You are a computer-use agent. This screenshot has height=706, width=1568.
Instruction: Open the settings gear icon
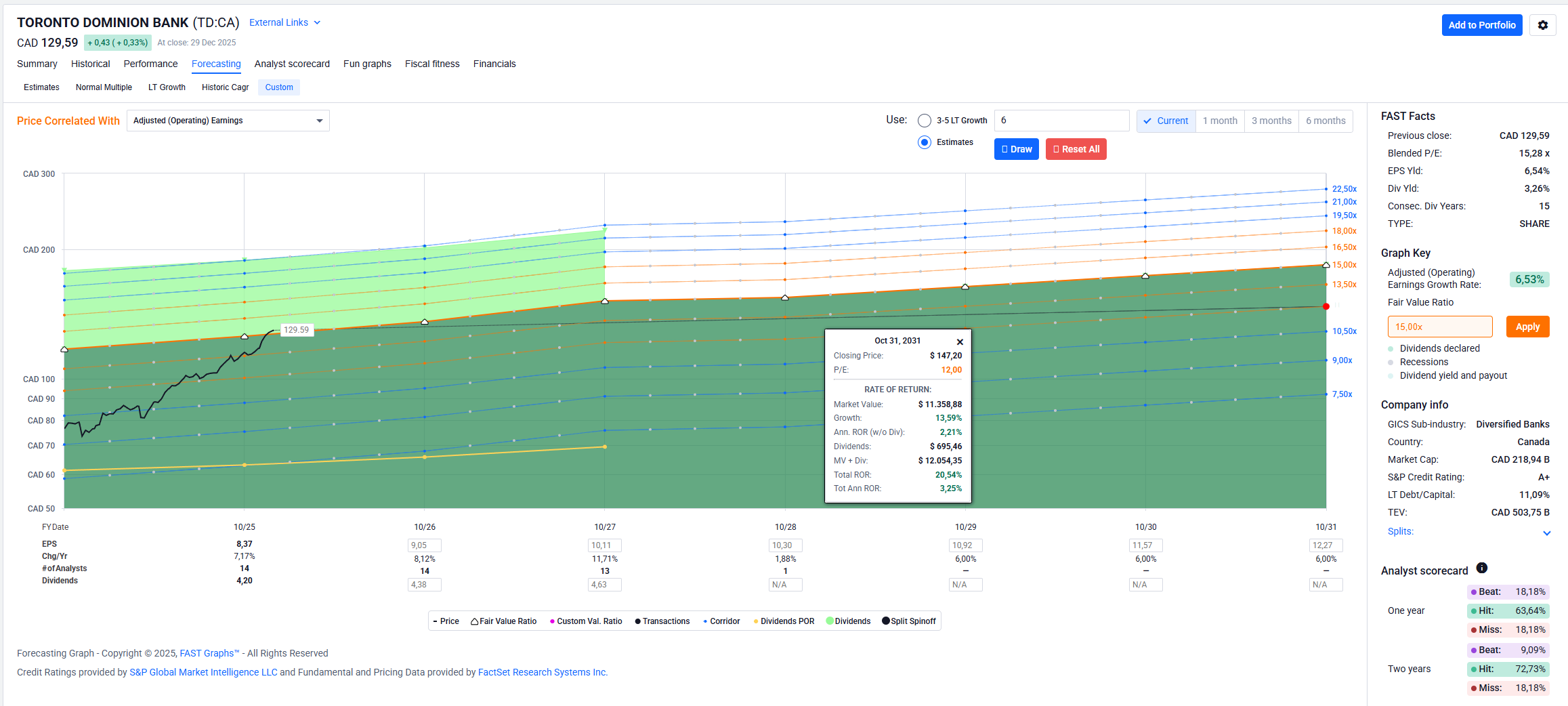[x=1542, y=25]
